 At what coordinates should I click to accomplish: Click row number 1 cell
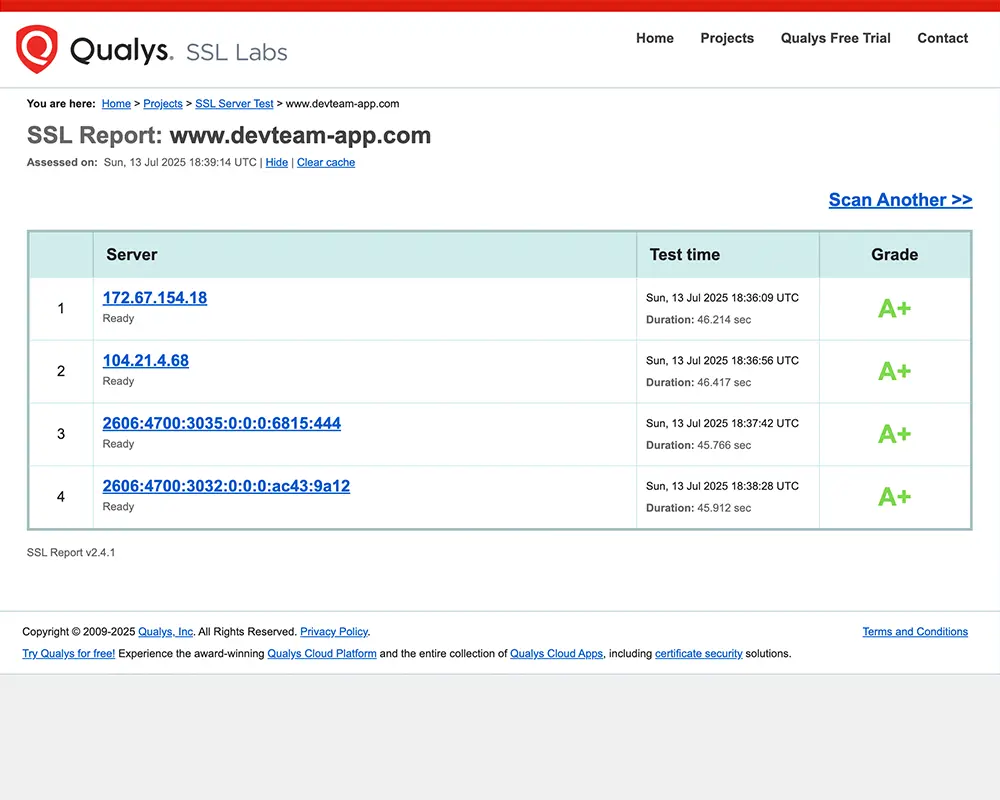point(61,309)
